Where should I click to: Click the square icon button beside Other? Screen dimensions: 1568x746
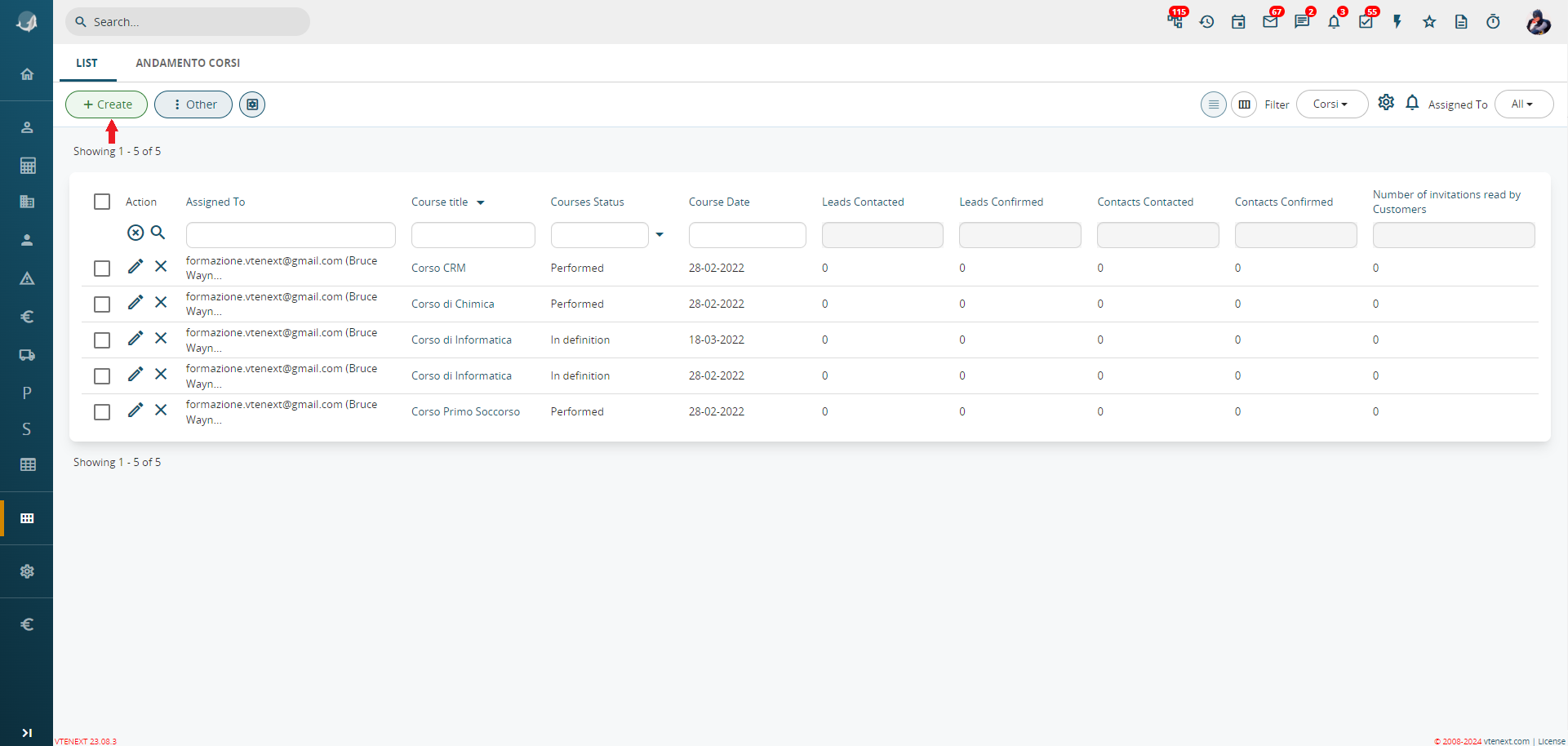click(252, 104)
